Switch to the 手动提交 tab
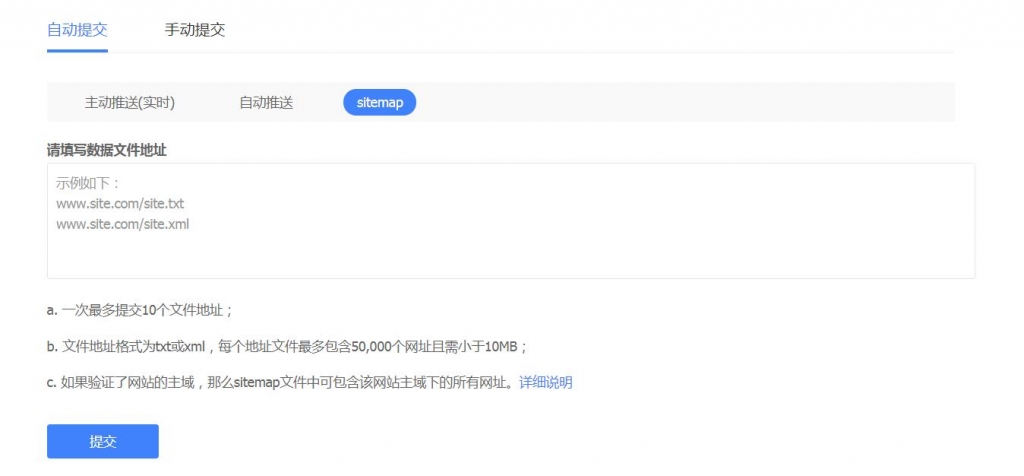Viewport: 1024px width, 476px height. [x=195, y=30]
